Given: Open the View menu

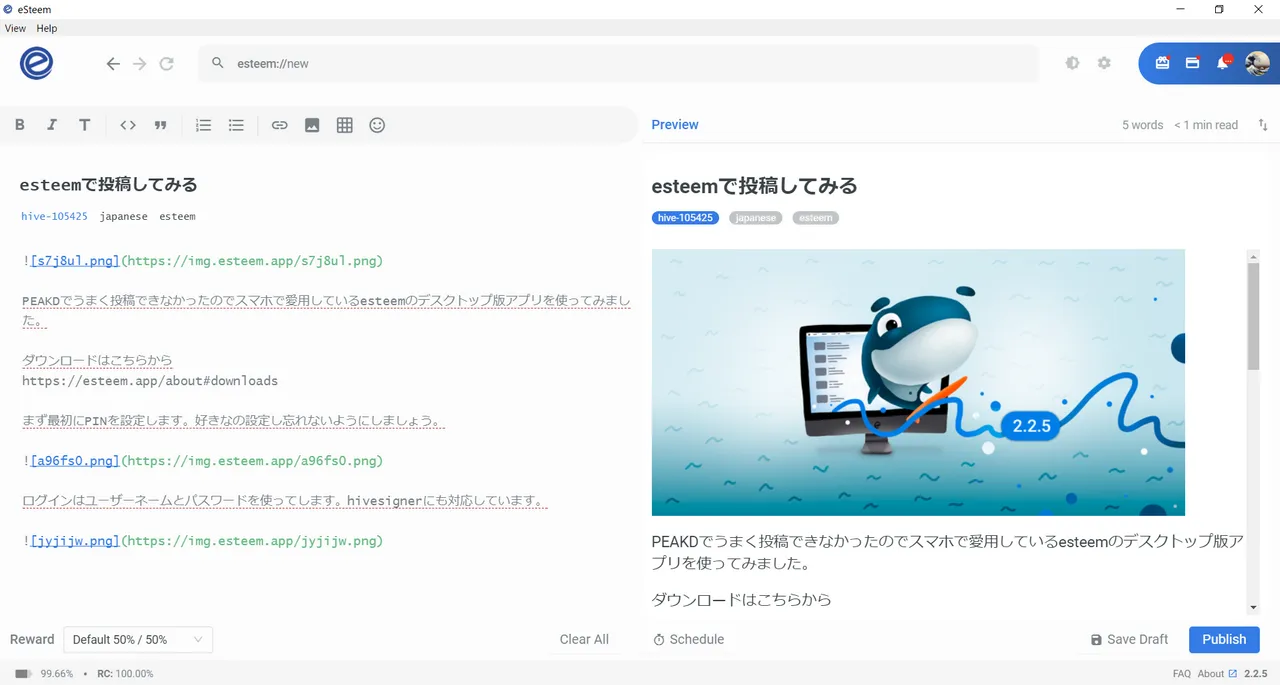Looking at the screenshot, I should pos(15,28).
